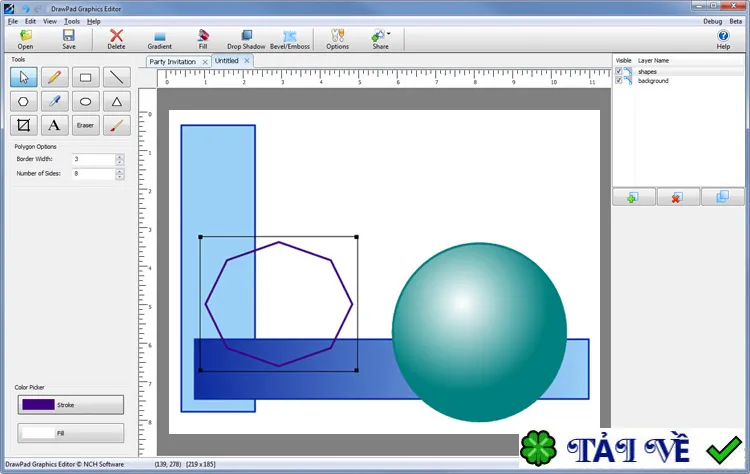
Task: Apply Drop Shadow effect
Action: pos(246,39)
